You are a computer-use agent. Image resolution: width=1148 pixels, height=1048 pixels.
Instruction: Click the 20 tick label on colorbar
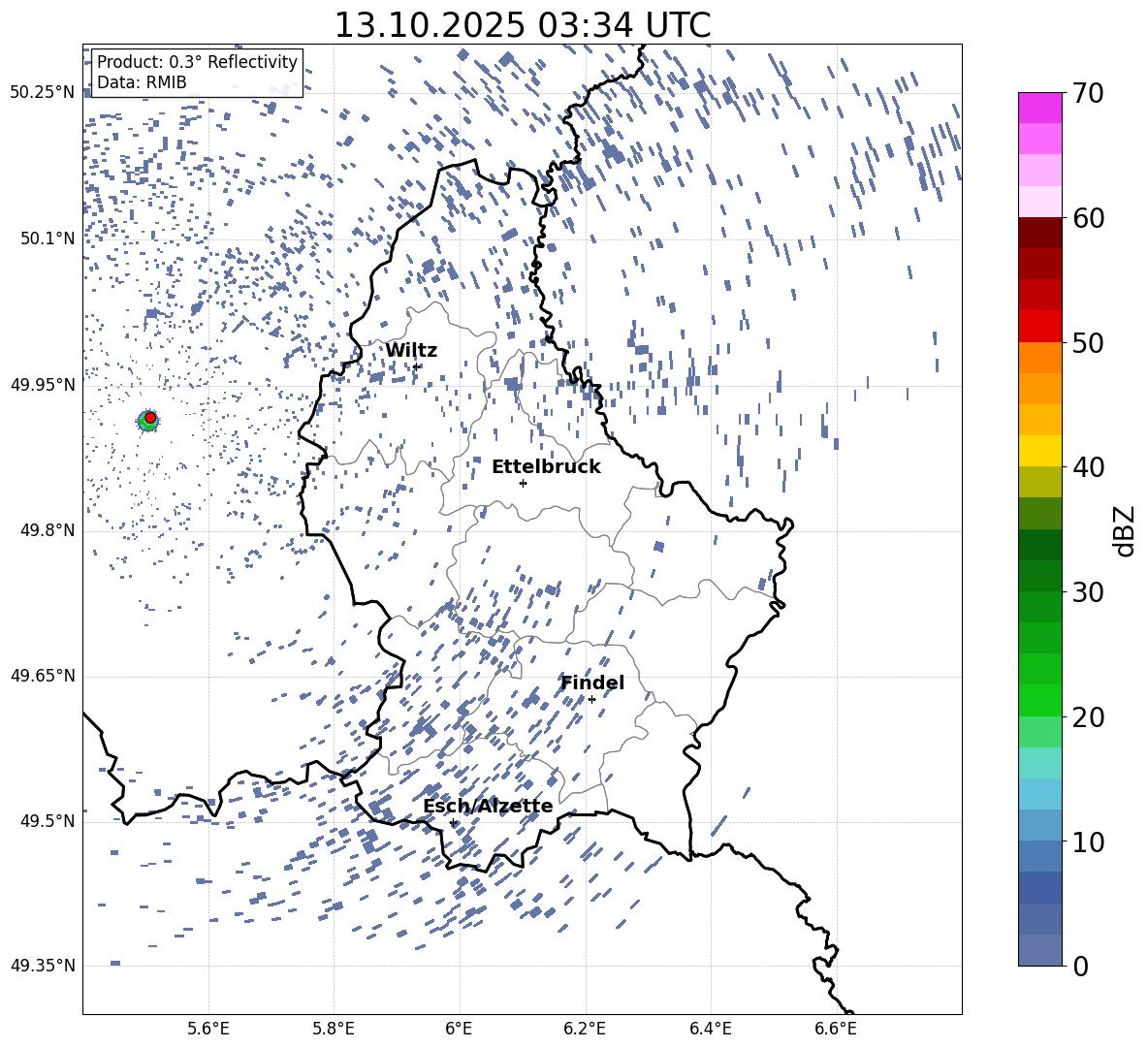point(1089,716)
